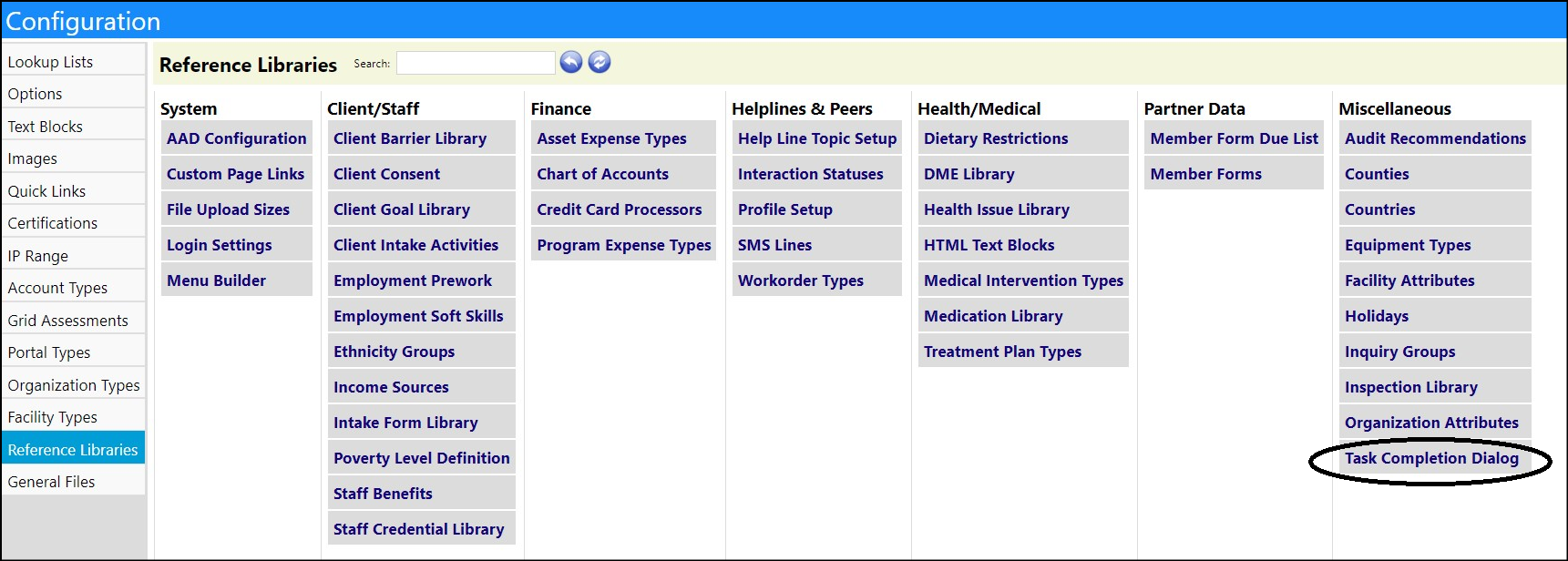Open the Holidays reference library

click(x=1435, y=316)
